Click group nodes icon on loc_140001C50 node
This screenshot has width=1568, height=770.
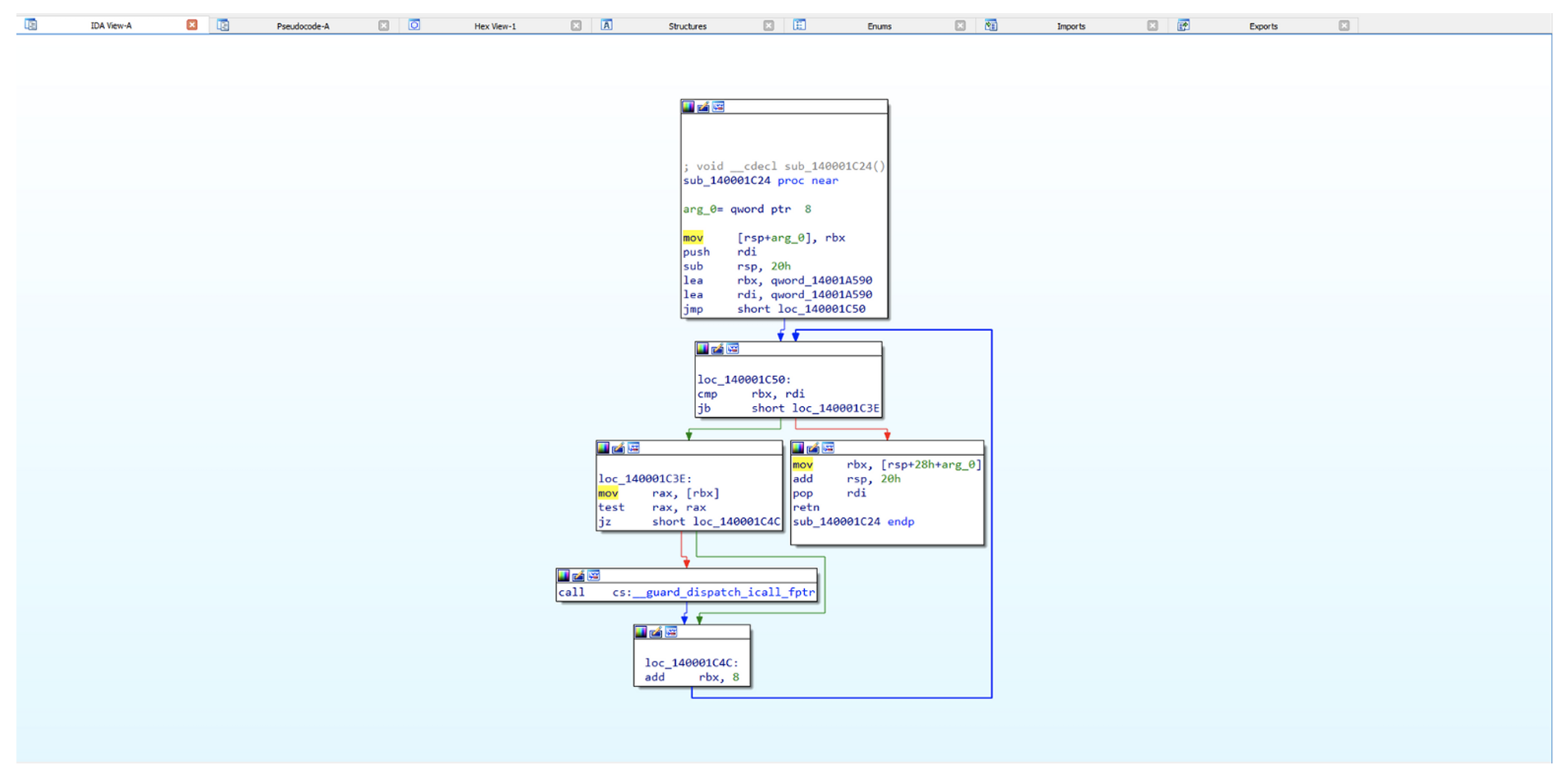tap(733, 349)
